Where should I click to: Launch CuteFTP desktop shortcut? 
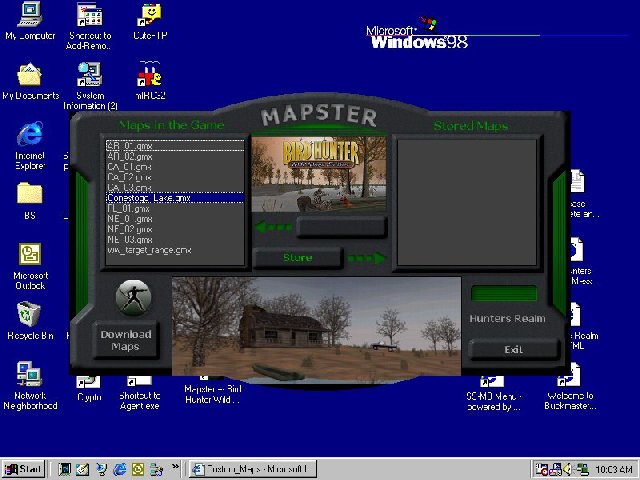click(150, 21)
